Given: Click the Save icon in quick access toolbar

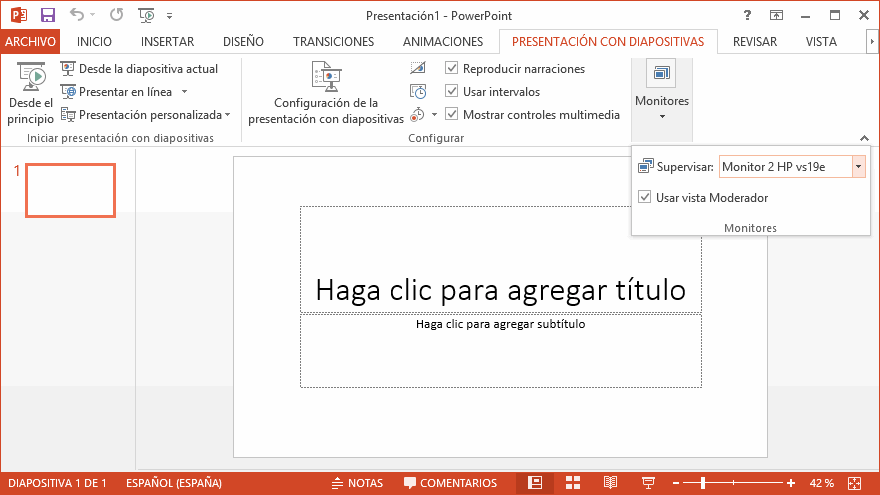Looking at the screenshot, I should tap(47, 15).
